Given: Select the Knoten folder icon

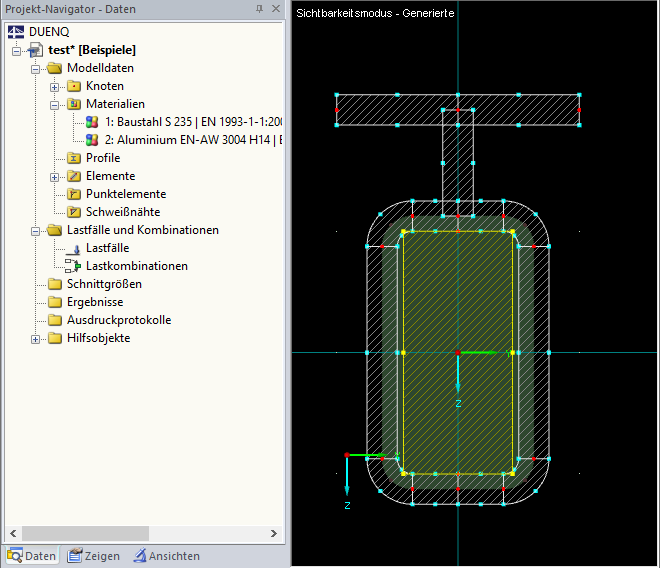Looking at the screenshot, I should pos(74,86).
